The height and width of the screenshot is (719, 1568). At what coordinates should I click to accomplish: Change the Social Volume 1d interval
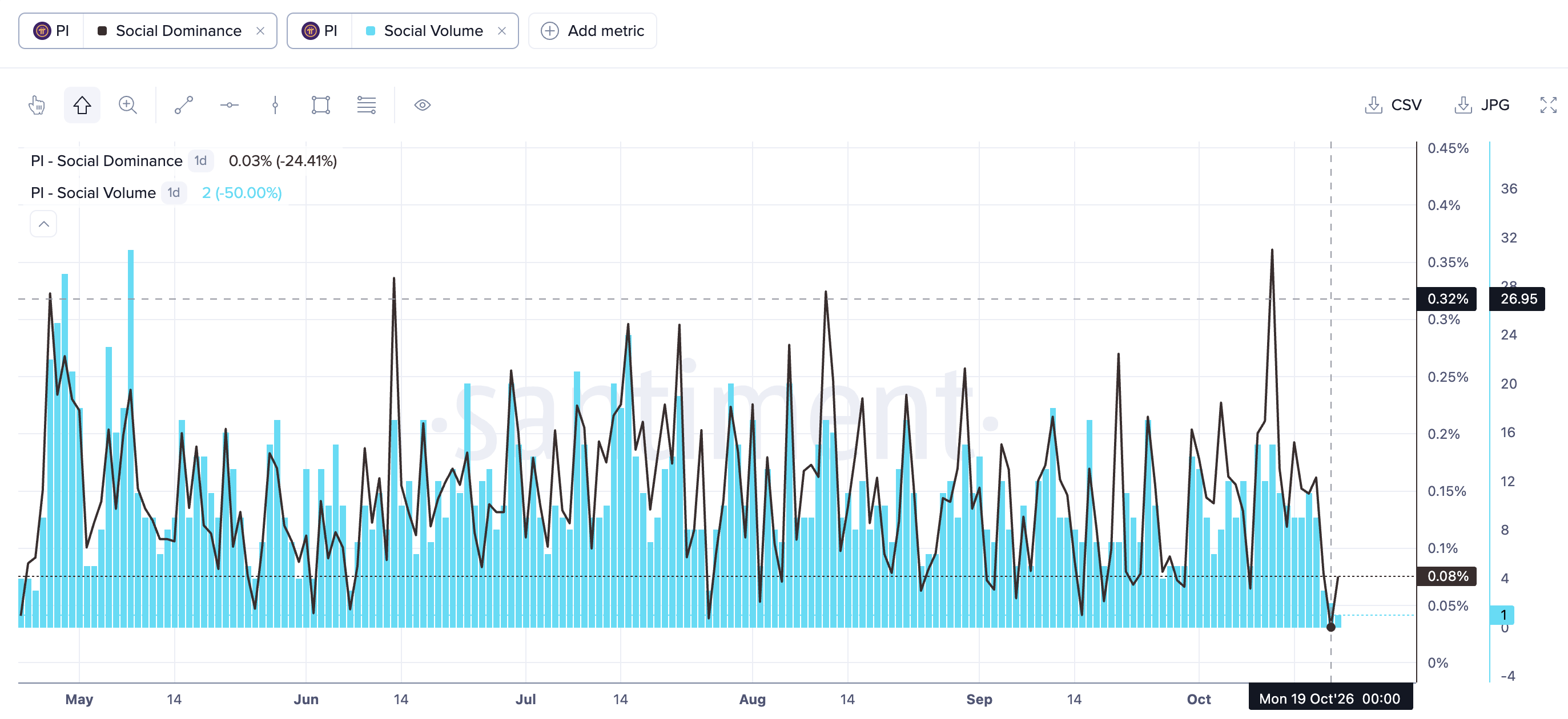(x=174, y=193)
